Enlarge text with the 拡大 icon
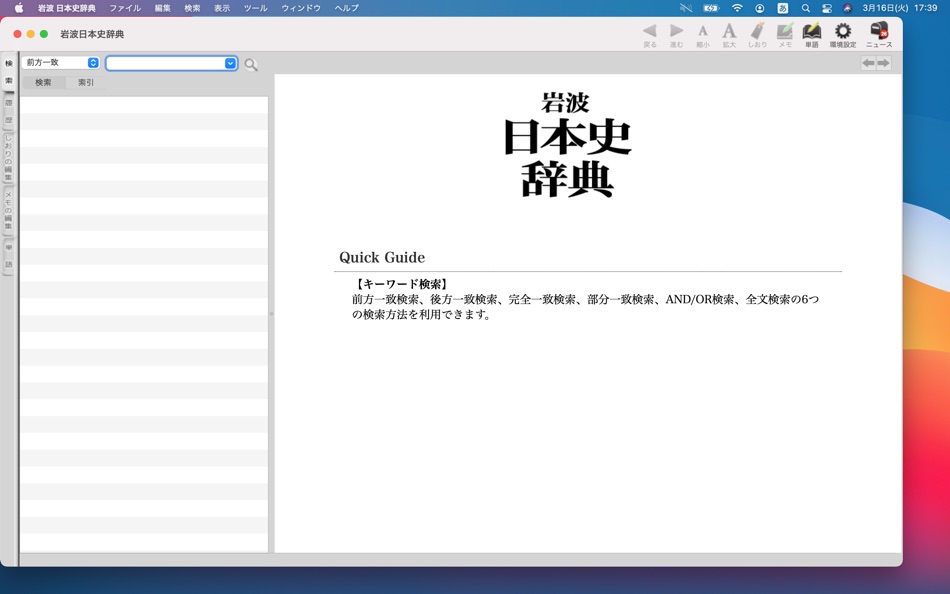This screenshot has height=594, width=950. tap(729, 35)
